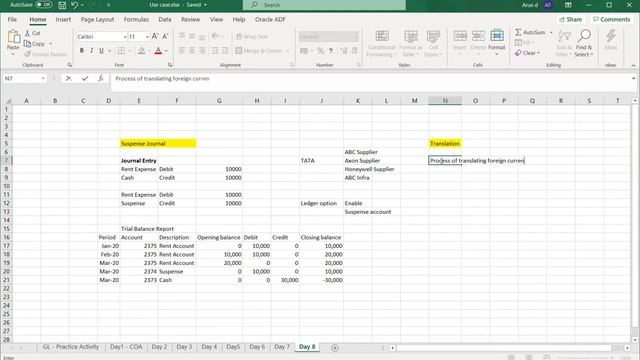This screenshot has height=360, width=640.
Task: Switch to the Insert ribbon tab
Action: pos(63,19)
